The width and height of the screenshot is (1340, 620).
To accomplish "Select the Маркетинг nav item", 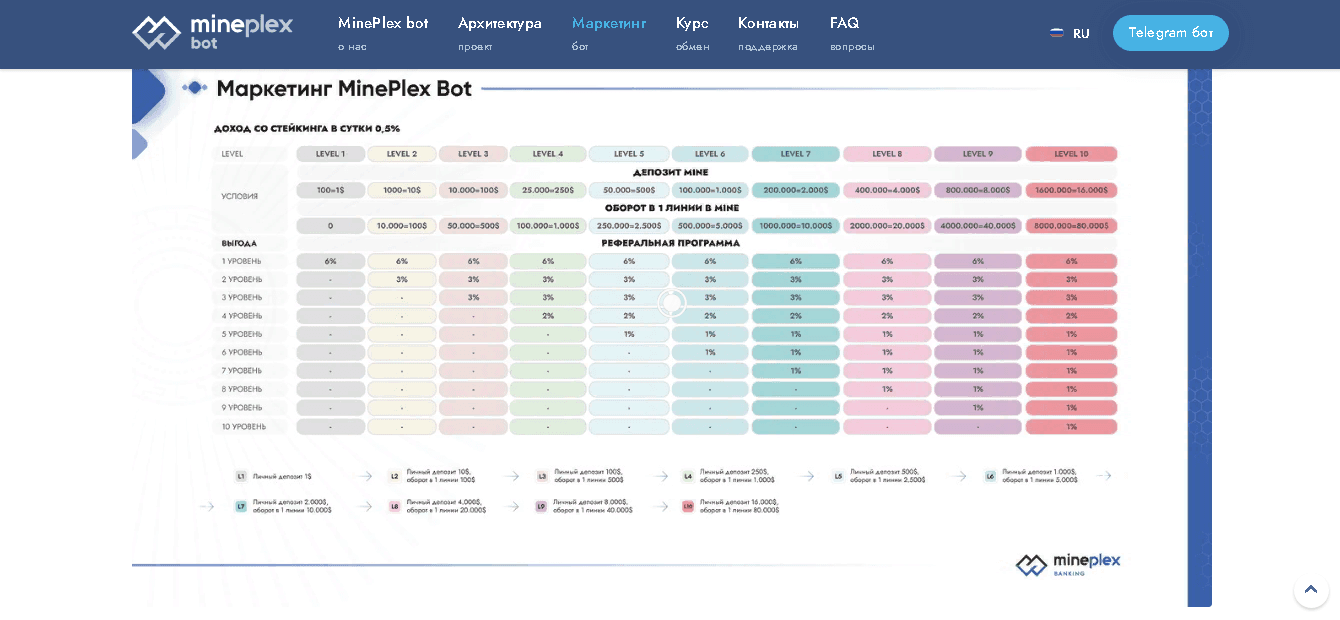I will (x=608, y=33).
